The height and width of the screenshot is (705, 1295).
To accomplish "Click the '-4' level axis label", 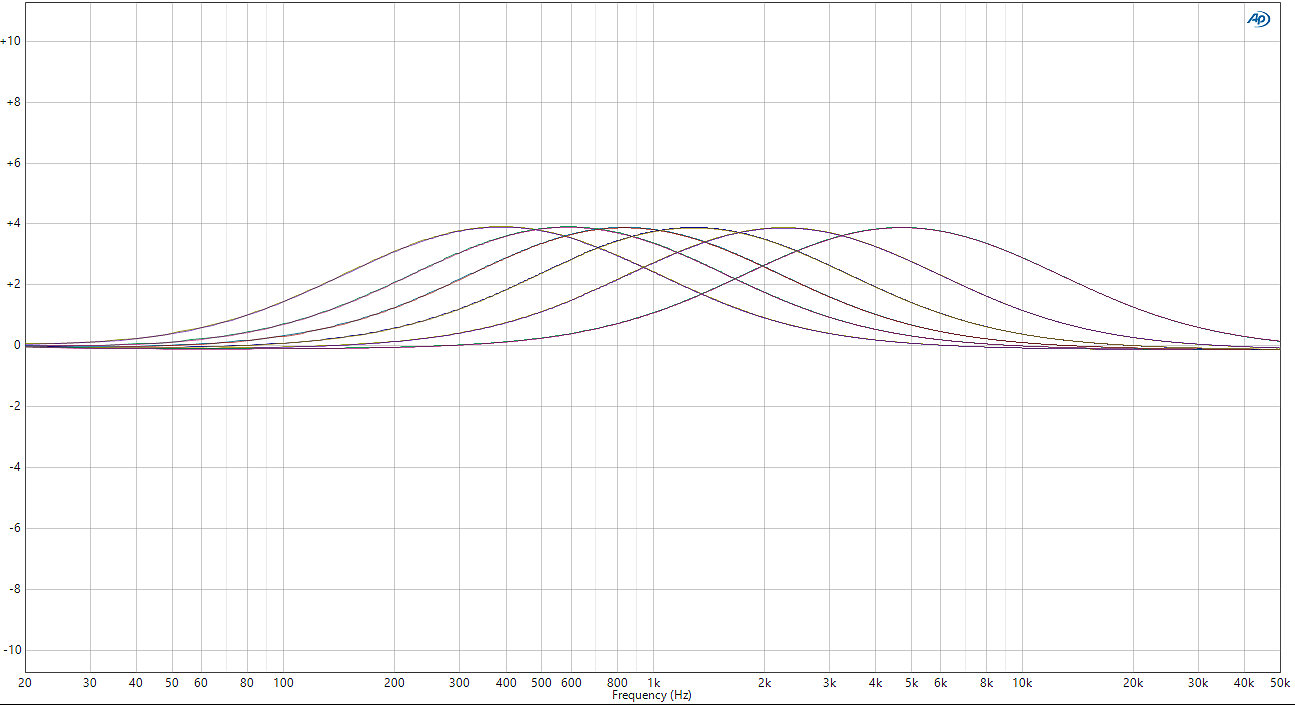I will pyautogui.click(x=14, y=467).
